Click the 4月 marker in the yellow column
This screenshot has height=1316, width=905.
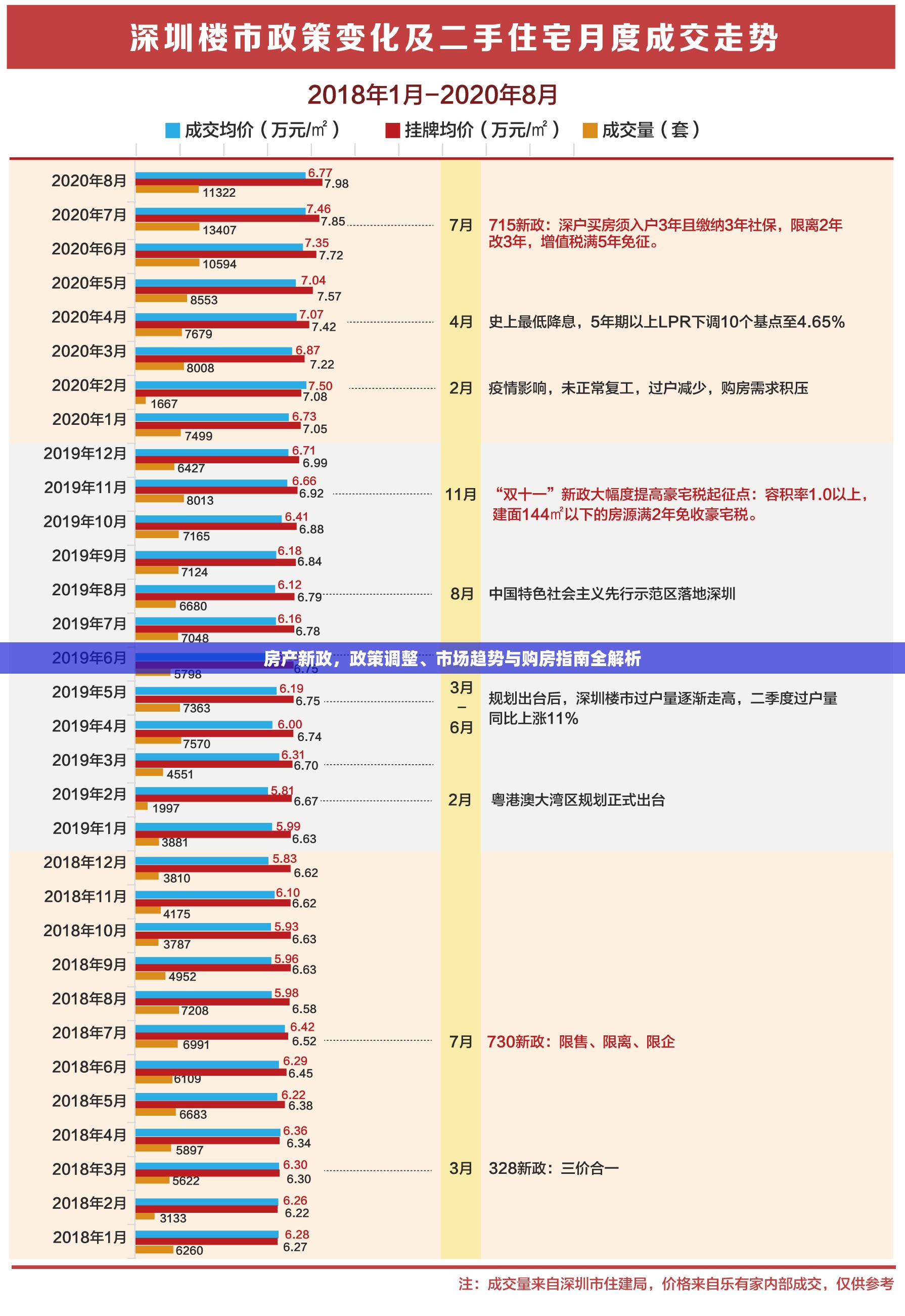(461, 322)
